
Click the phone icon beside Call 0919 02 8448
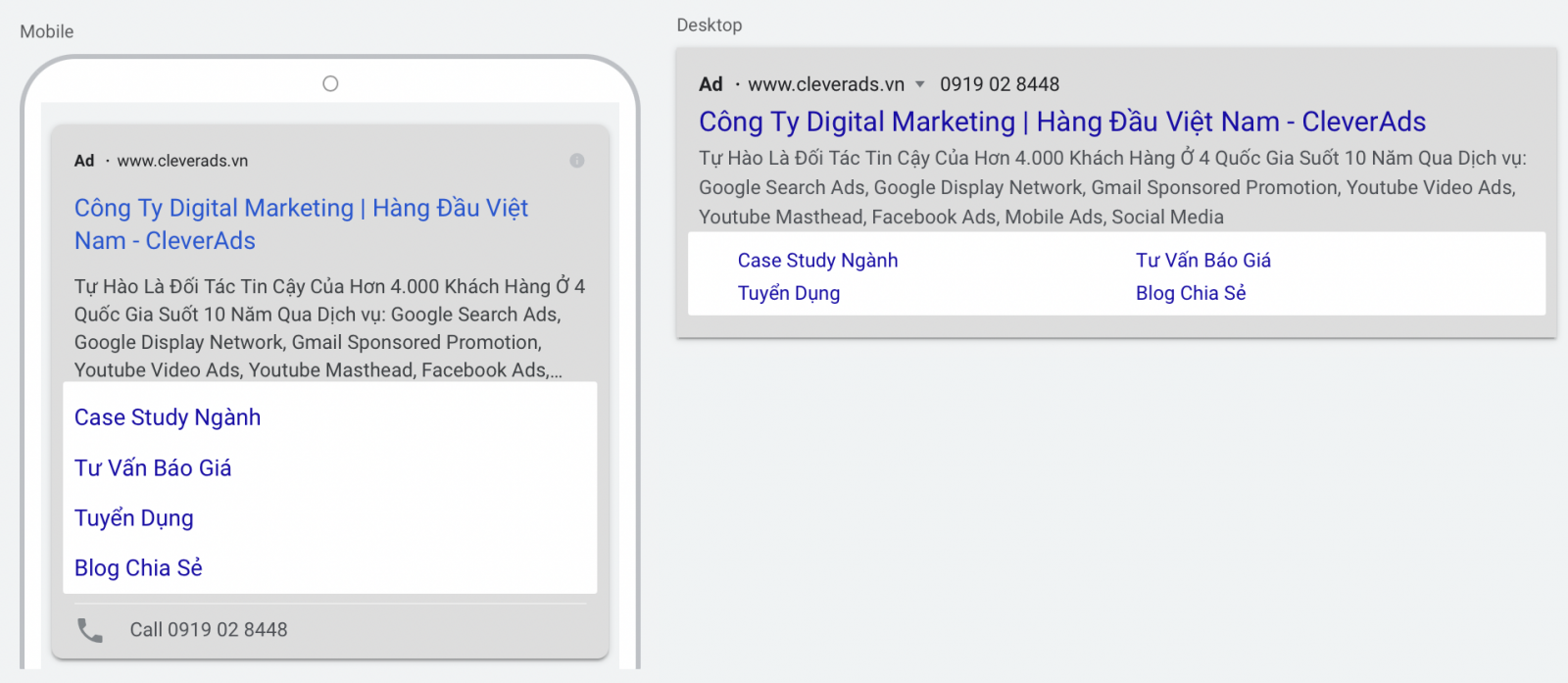(x=90, y=630)
